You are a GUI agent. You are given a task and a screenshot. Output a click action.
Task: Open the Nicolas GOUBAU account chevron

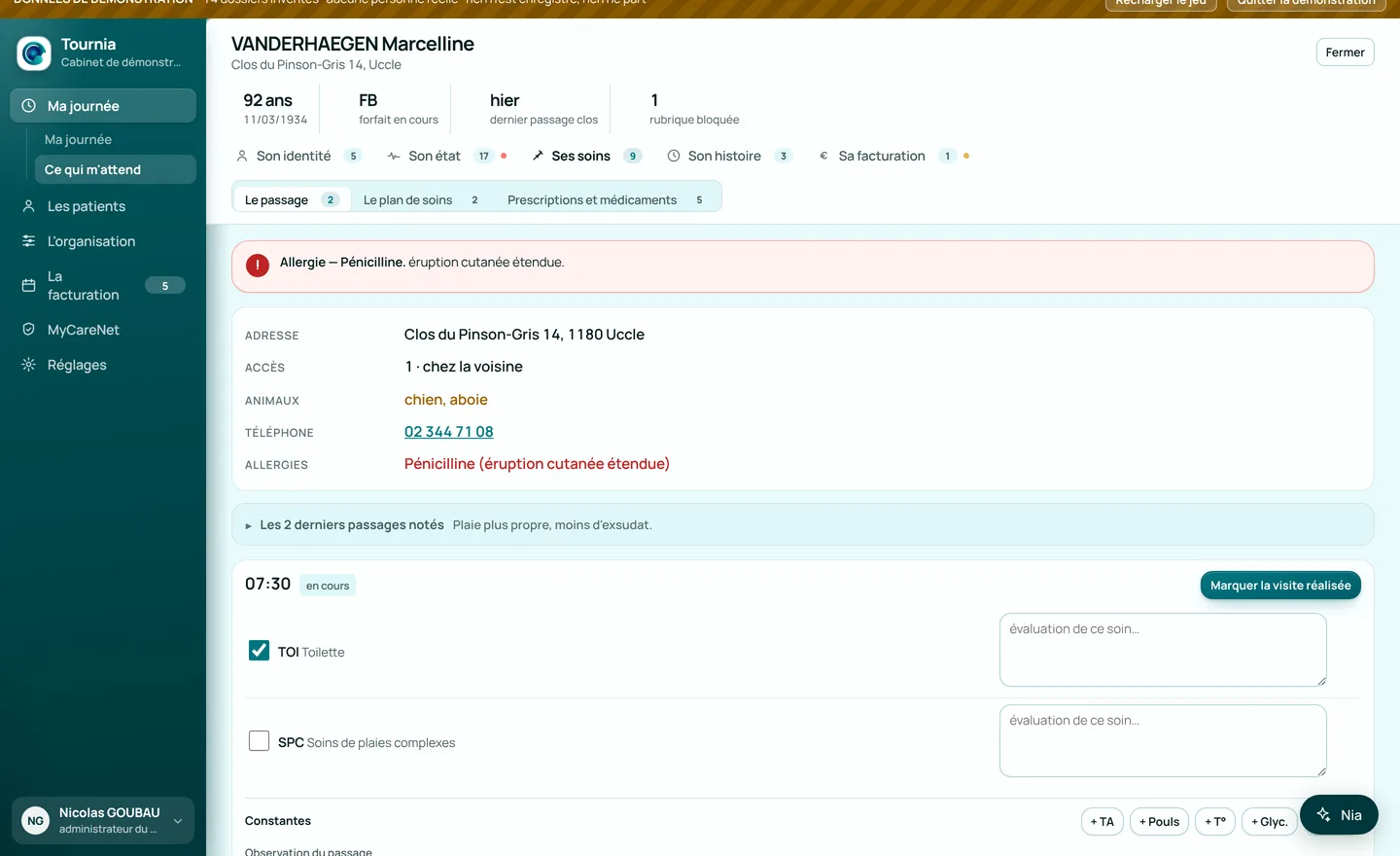[178, 821]
